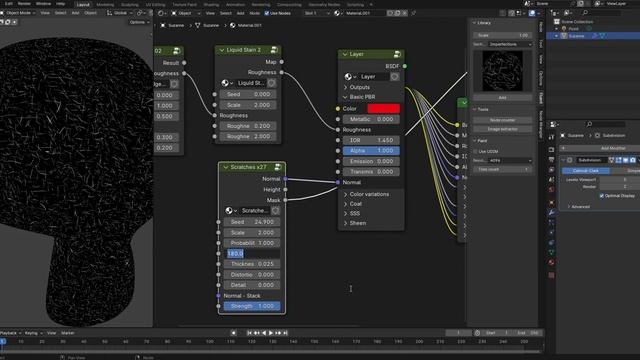Click the scratches library preview thumbnail
The height and width of the screenshot is (360, 640).
(502, 71)
